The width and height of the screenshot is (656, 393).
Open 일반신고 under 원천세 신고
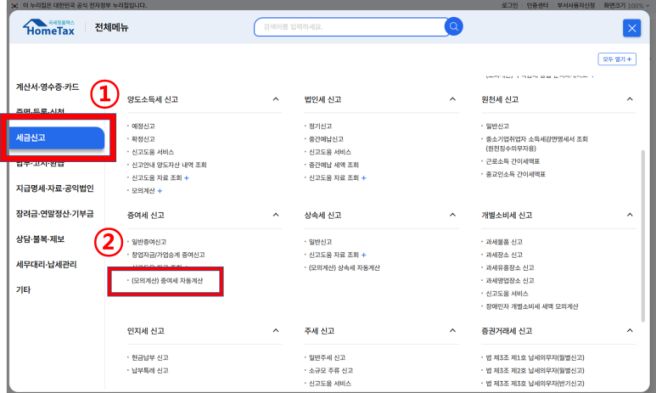click(497, 126)
